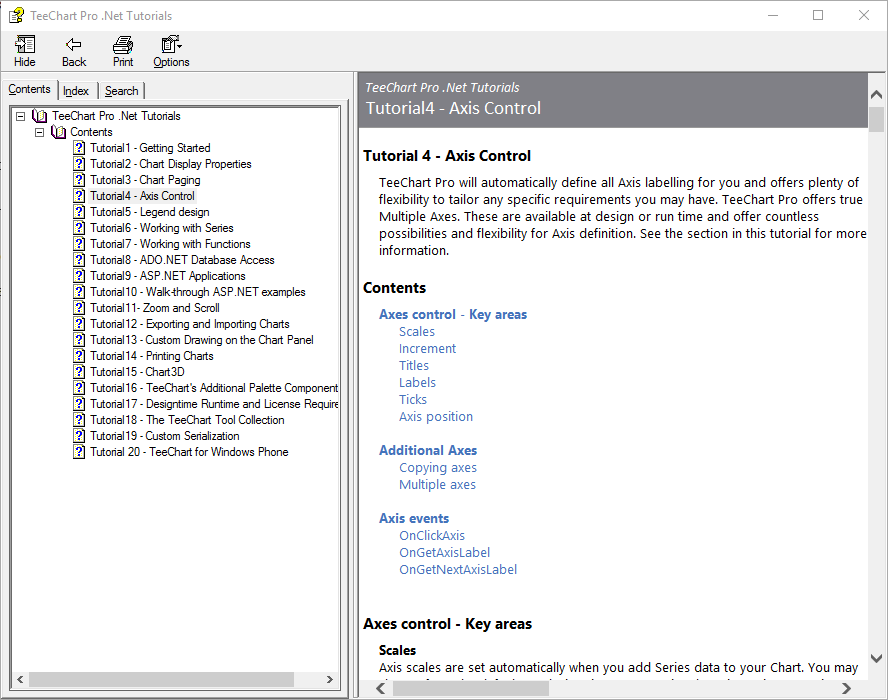Click the topic icon for Tutorial4 - Axis Control
This screenshot has height=700, width=888.
[79, 196]
